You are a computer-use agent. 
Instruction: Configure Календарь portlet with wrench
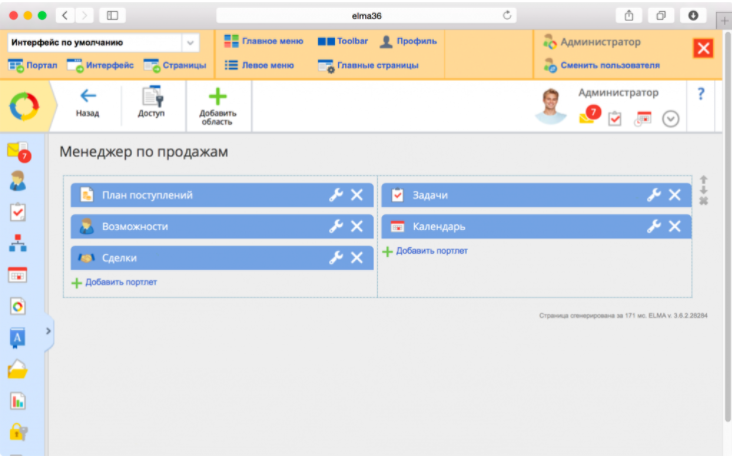pos(654,226)
